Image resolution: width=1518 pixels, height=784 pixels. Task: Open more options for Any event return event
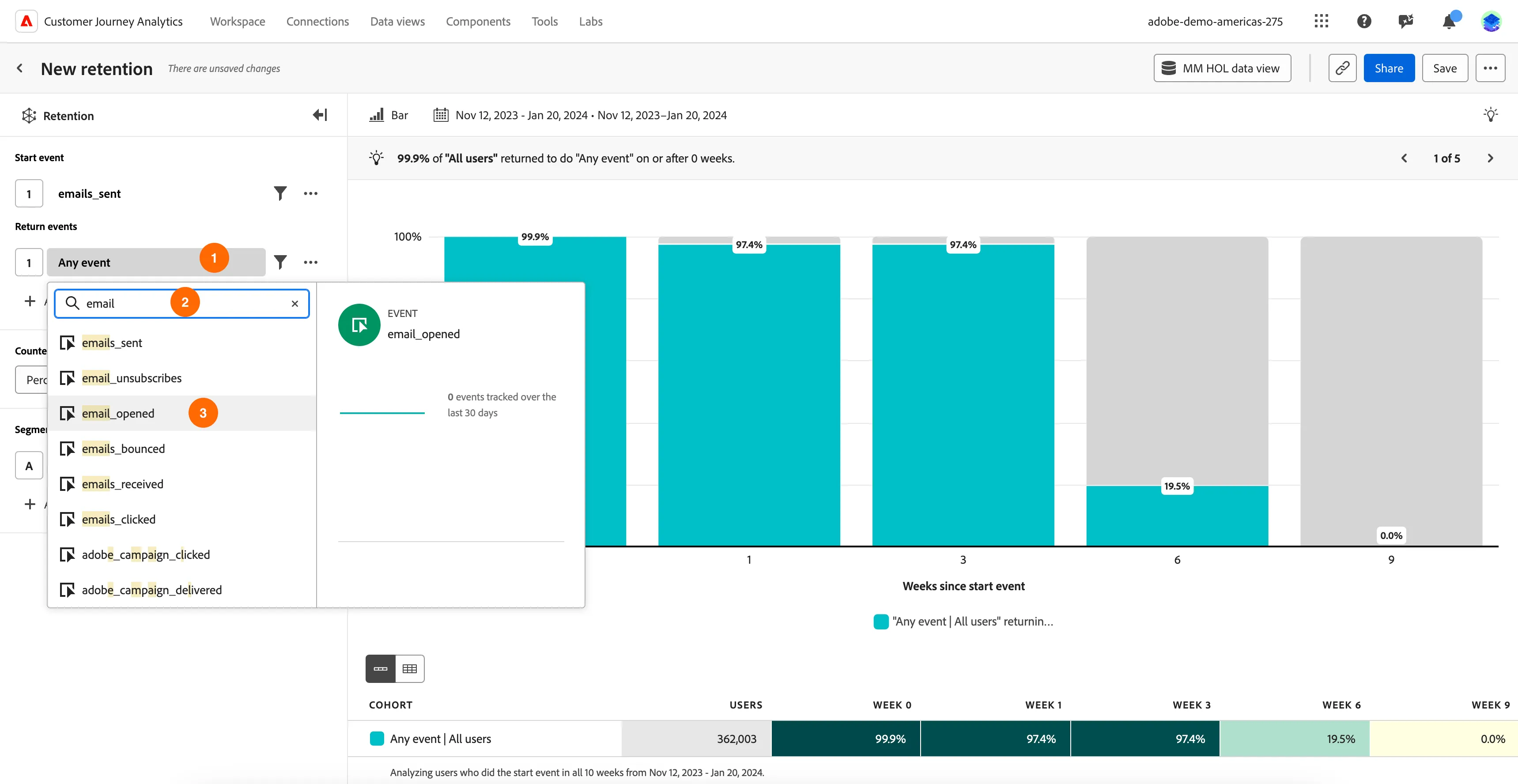(310, 262)
